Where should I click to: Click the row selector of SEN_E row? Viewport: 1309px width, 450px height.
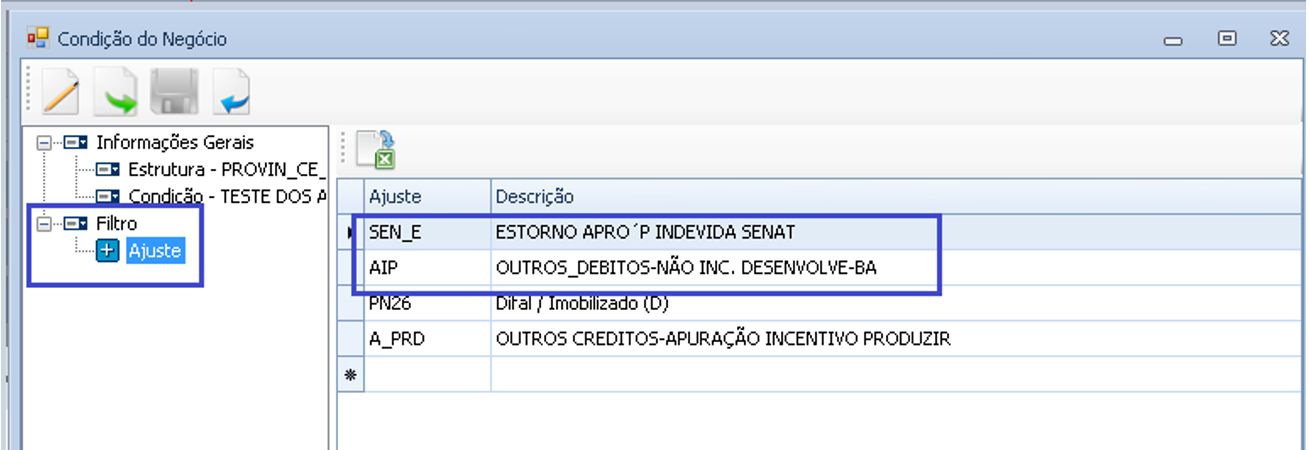click(350, 232)
